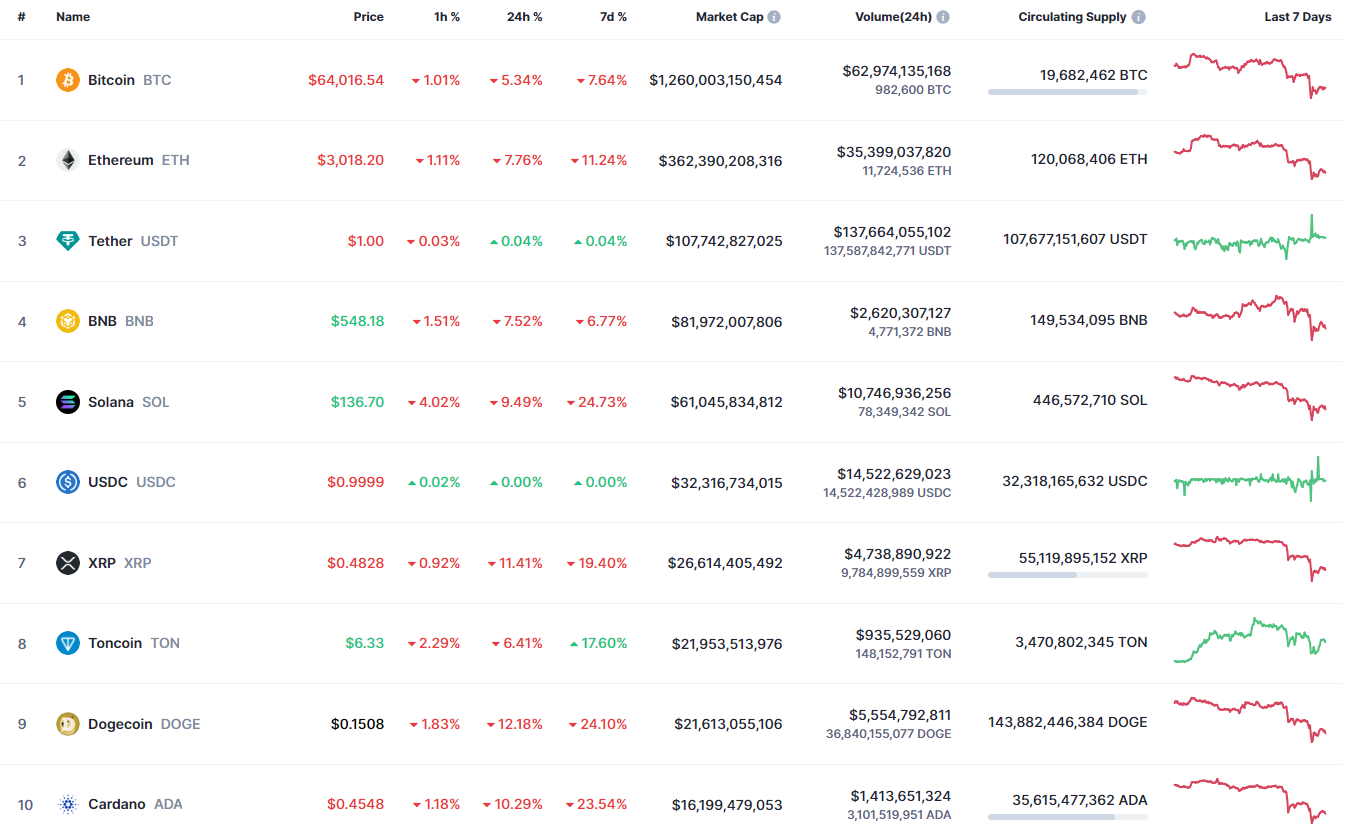Open the Toncoin TON link

point(133,643)
